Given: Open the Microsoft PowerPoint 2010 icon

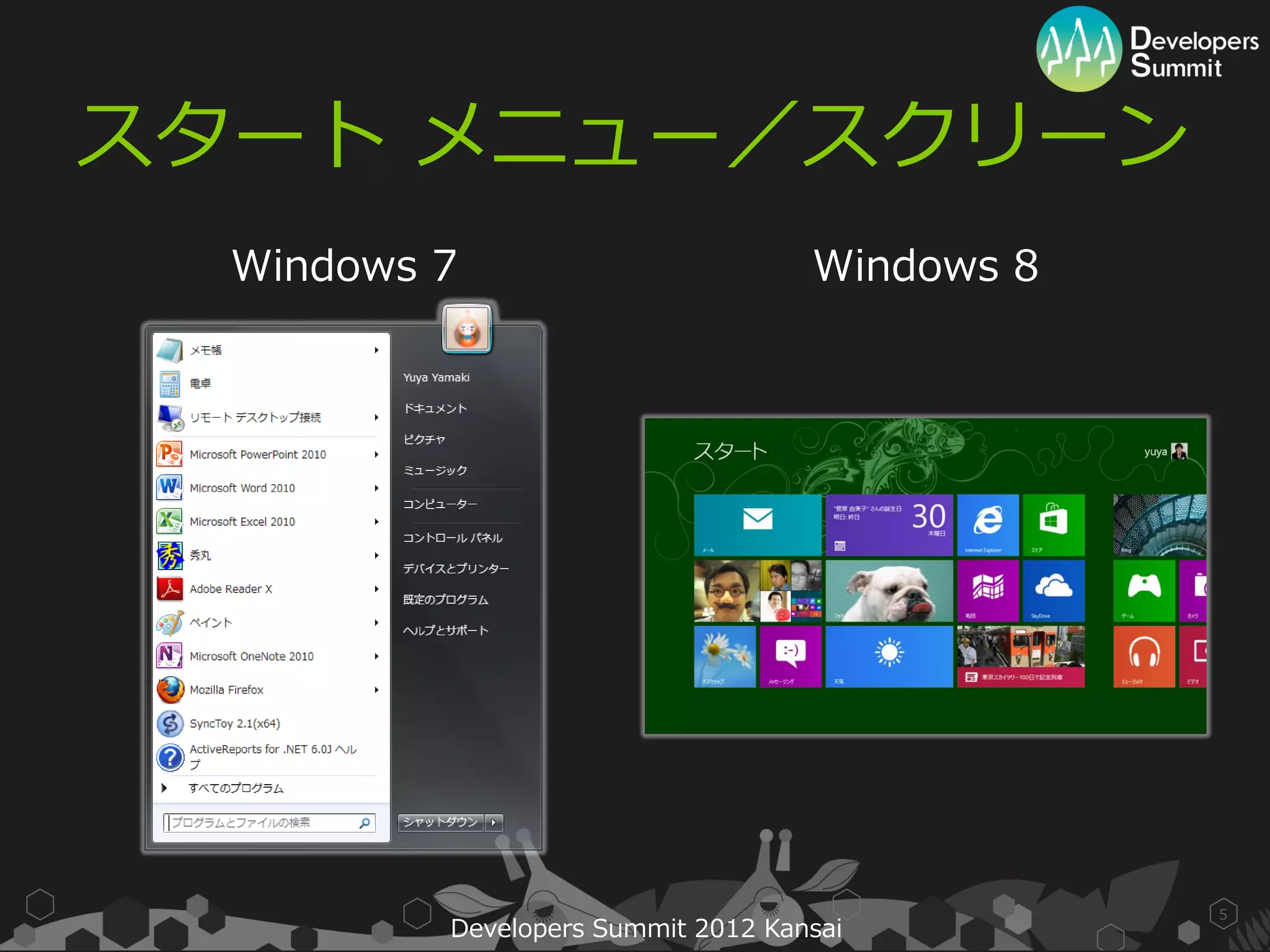Looking at the screenshot, I should (x=169, y=454).
